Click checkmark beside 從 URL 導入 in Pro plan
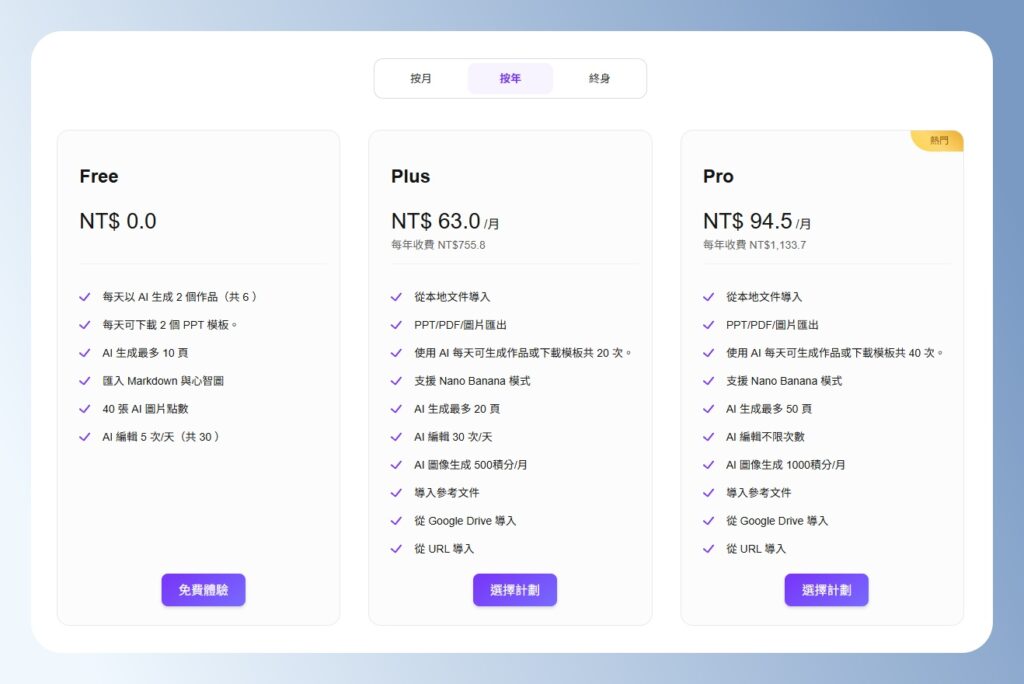Screen dimensions: 1024x684 pos(707,548)
